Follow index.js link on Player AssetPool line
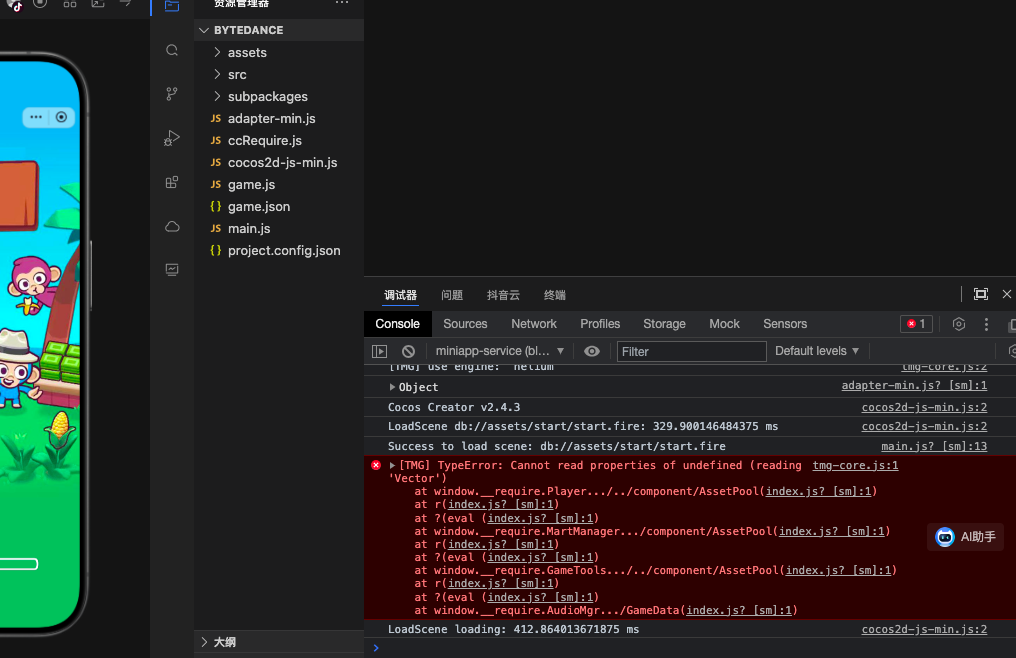 coord(818,491)
